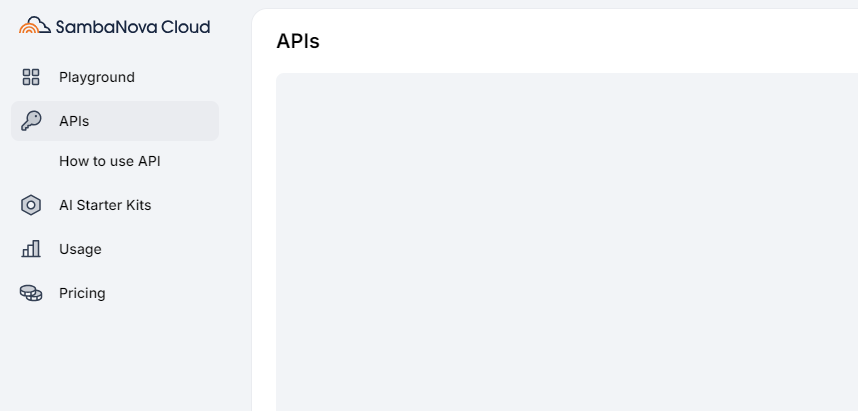Show the Usage page via its label
858x411 pixels.
(x=80, y=250)
